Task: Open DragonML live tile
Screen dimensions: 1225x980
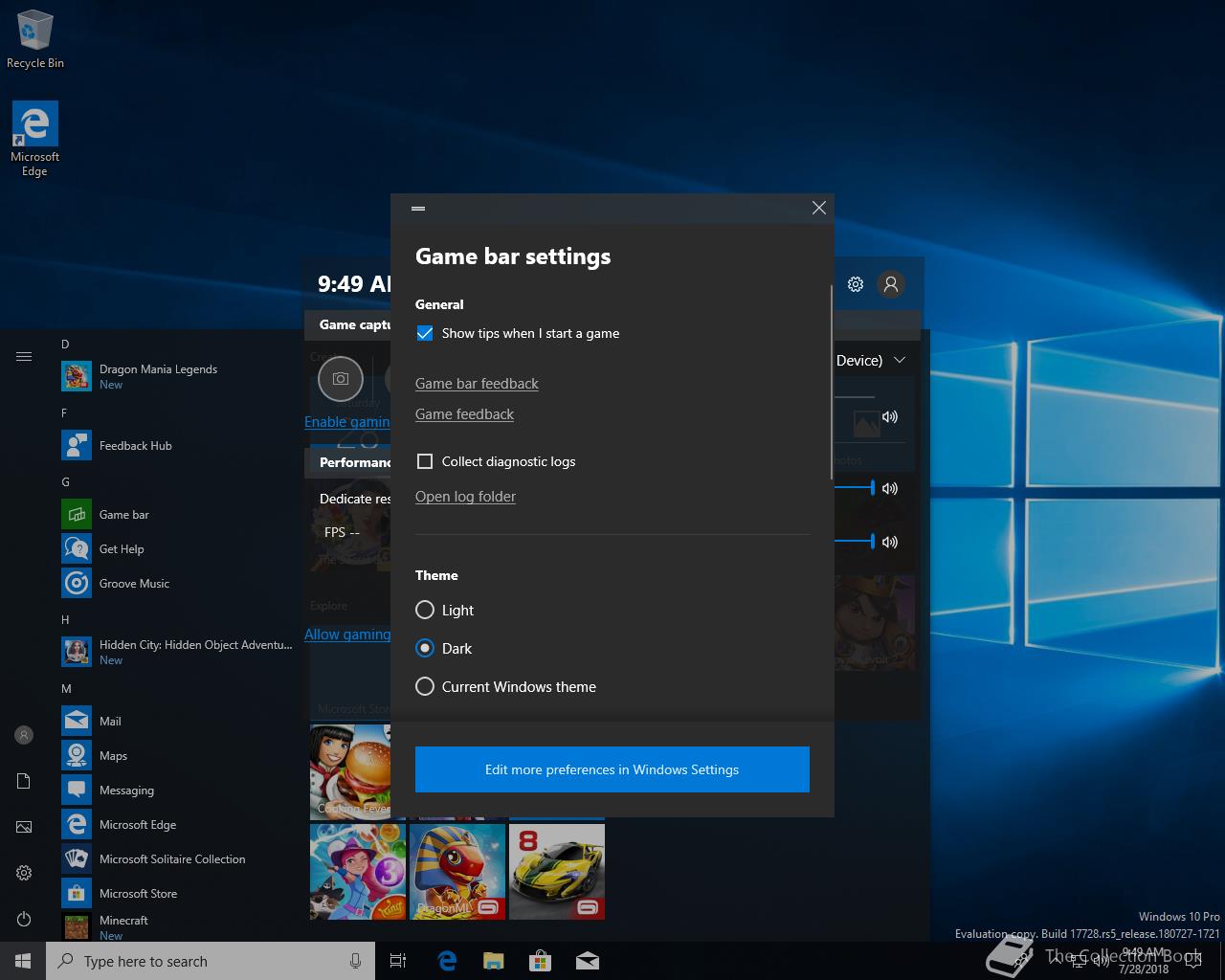Action: [x=457, y=872]
